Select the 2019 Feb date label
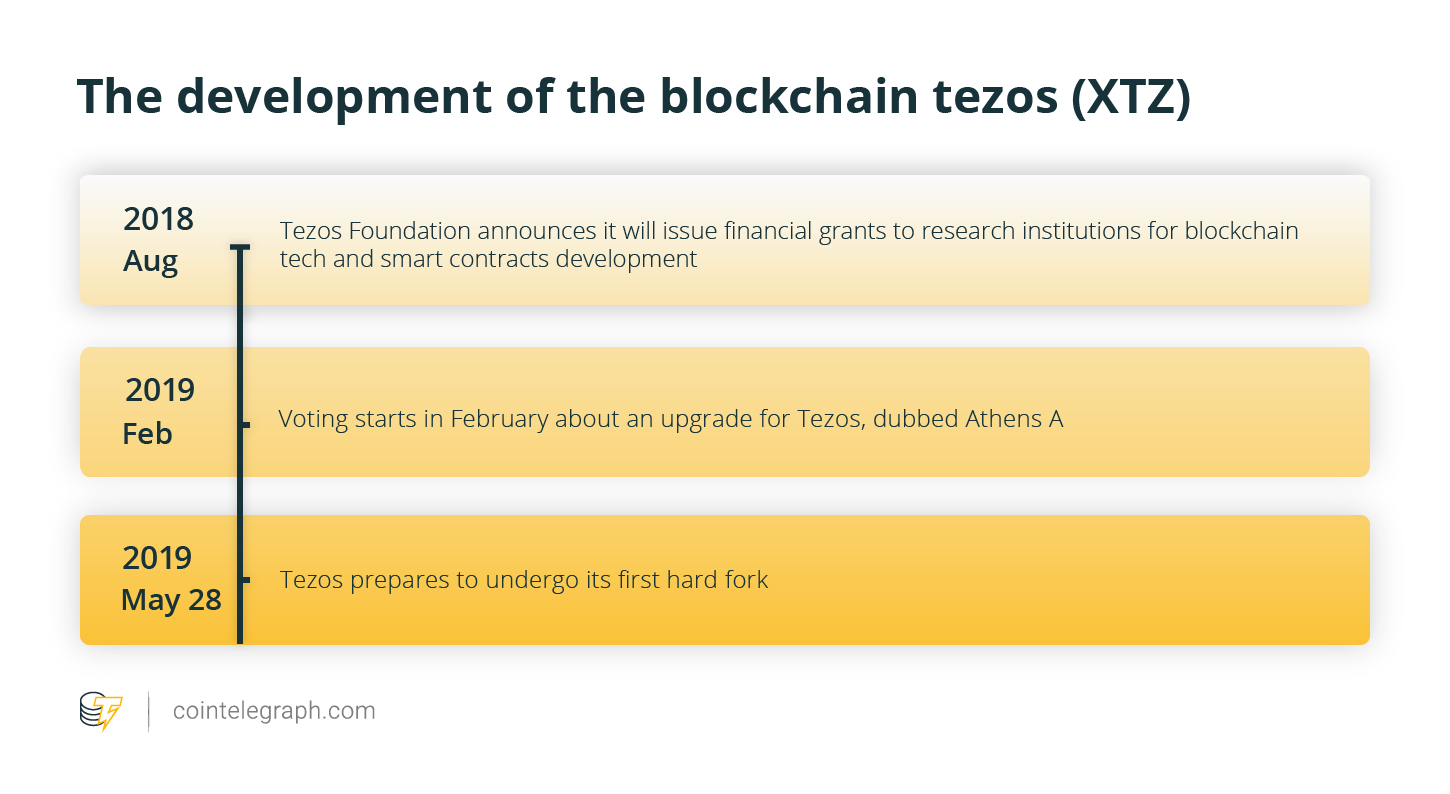 tap(159, 411)
